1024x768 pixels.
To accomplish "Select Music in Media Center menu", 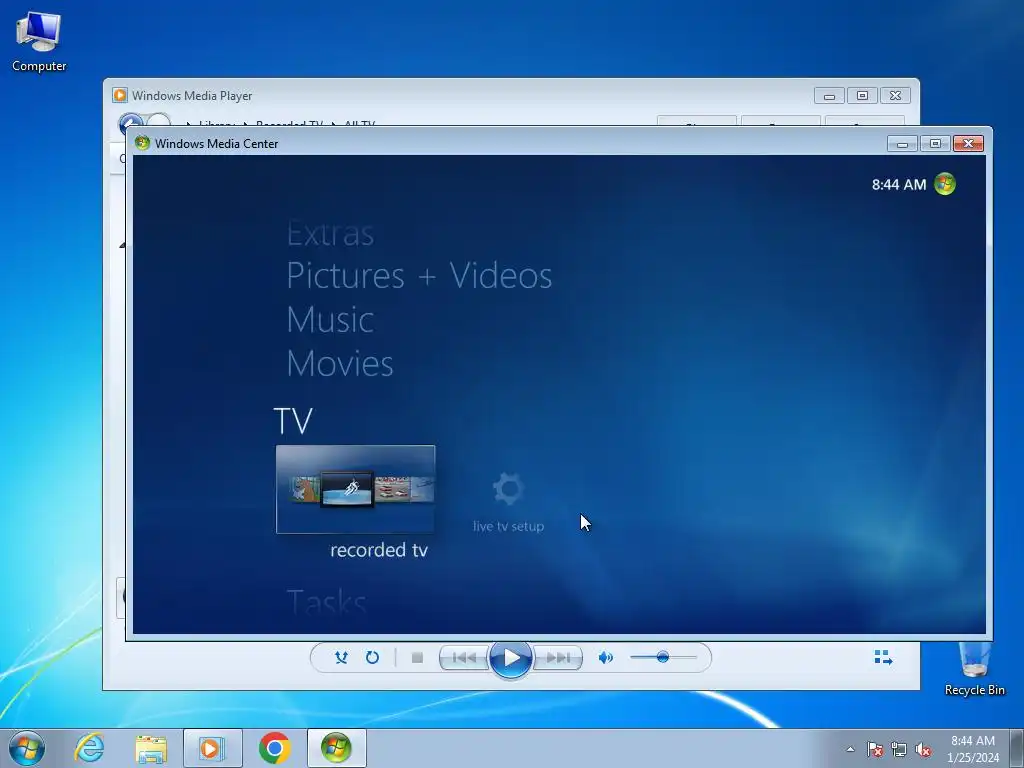I will [330, 319].
